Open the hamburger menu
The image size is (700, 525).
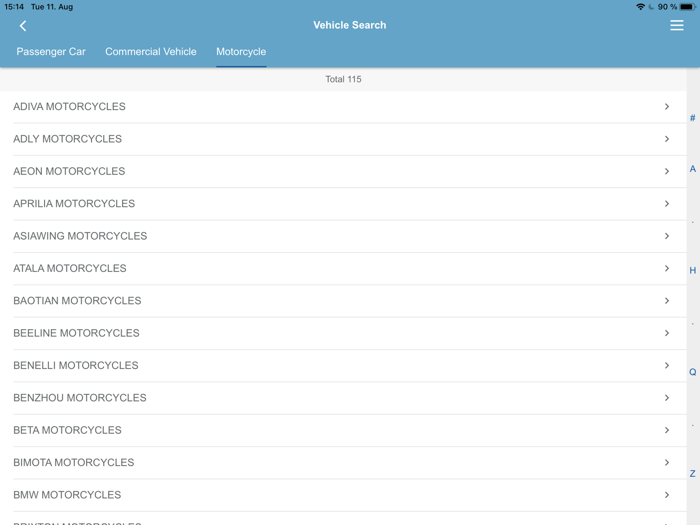point(676,25)
